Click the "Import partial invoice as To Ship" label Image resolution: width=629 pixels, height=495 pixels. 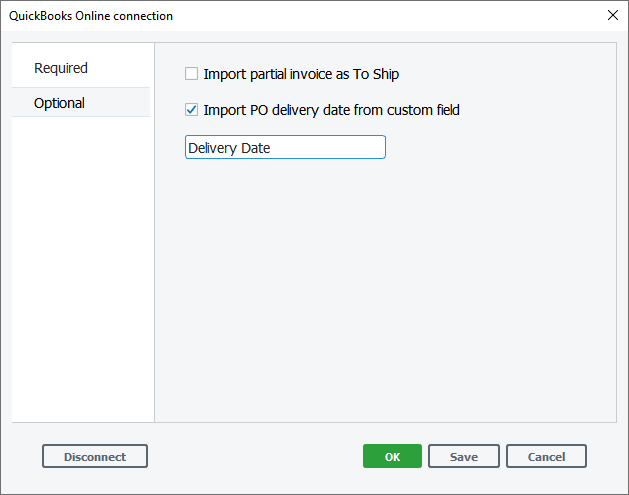(300, 74)
